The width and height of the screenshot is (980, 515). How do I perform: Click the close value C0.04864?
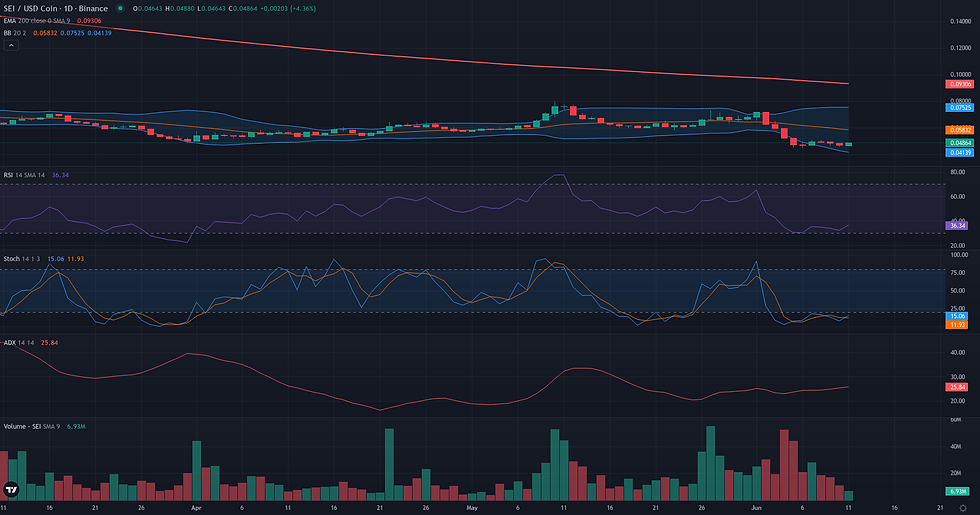point(242,9)
